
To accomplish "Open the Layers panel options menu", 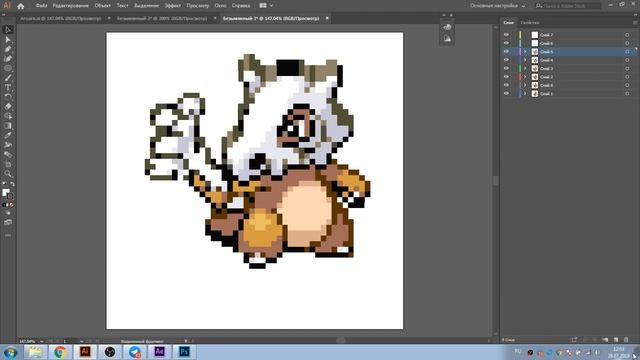I will coord(635,23).
